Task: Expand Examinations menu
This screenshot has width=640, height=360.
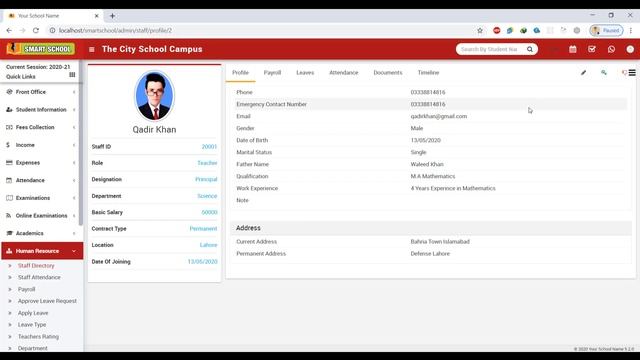Action: (x=41, y=198)
